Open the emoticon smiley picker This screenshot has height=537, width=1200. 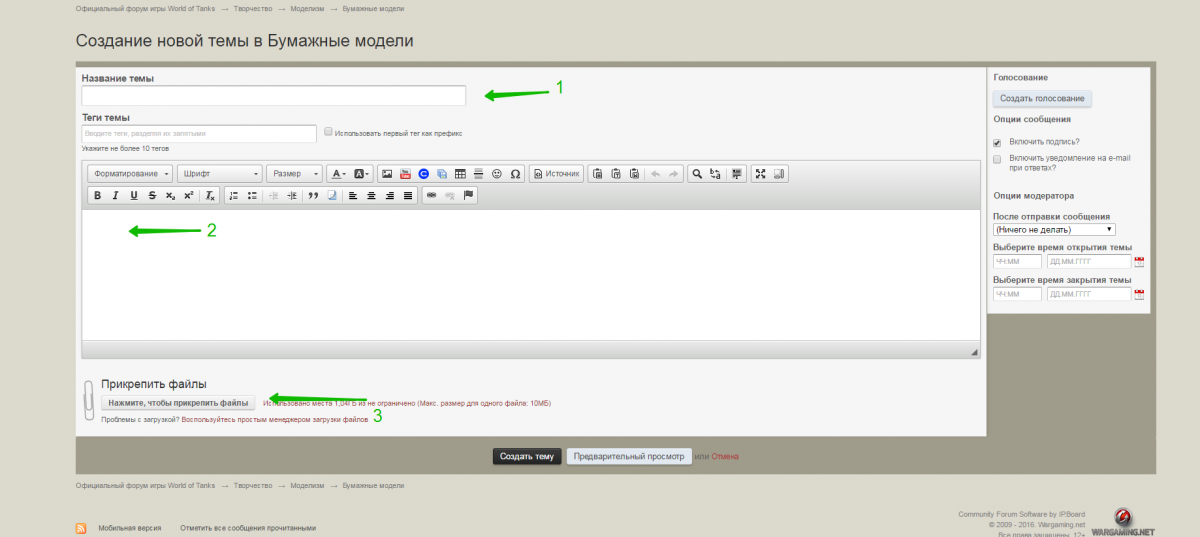click(x=497, y=173)
